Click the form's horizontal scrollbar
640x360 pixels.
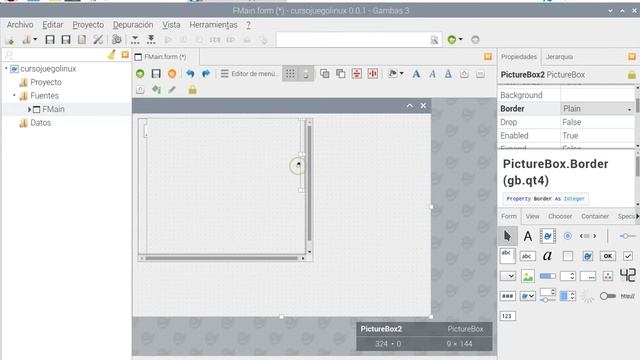222,258
